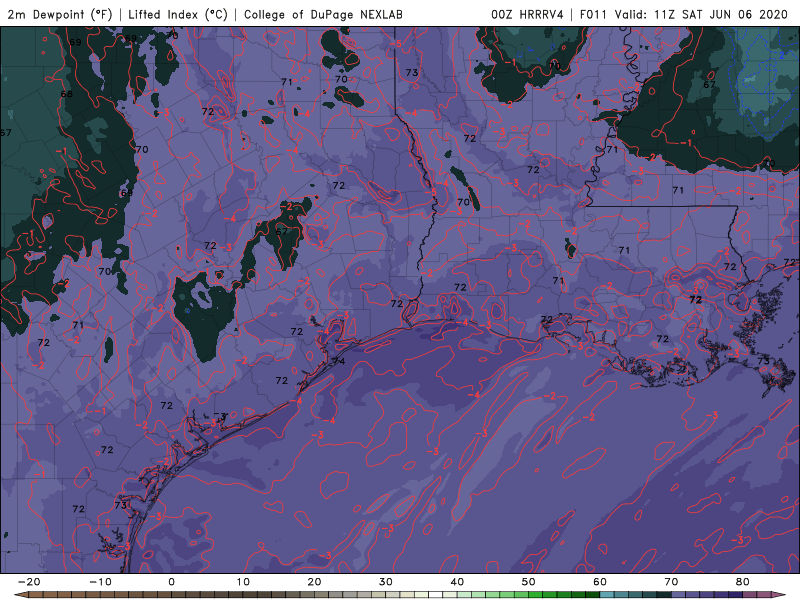This screenshot has height=600, width=800.
Task: Click the "20" color scale label
Action: (314, 582)
